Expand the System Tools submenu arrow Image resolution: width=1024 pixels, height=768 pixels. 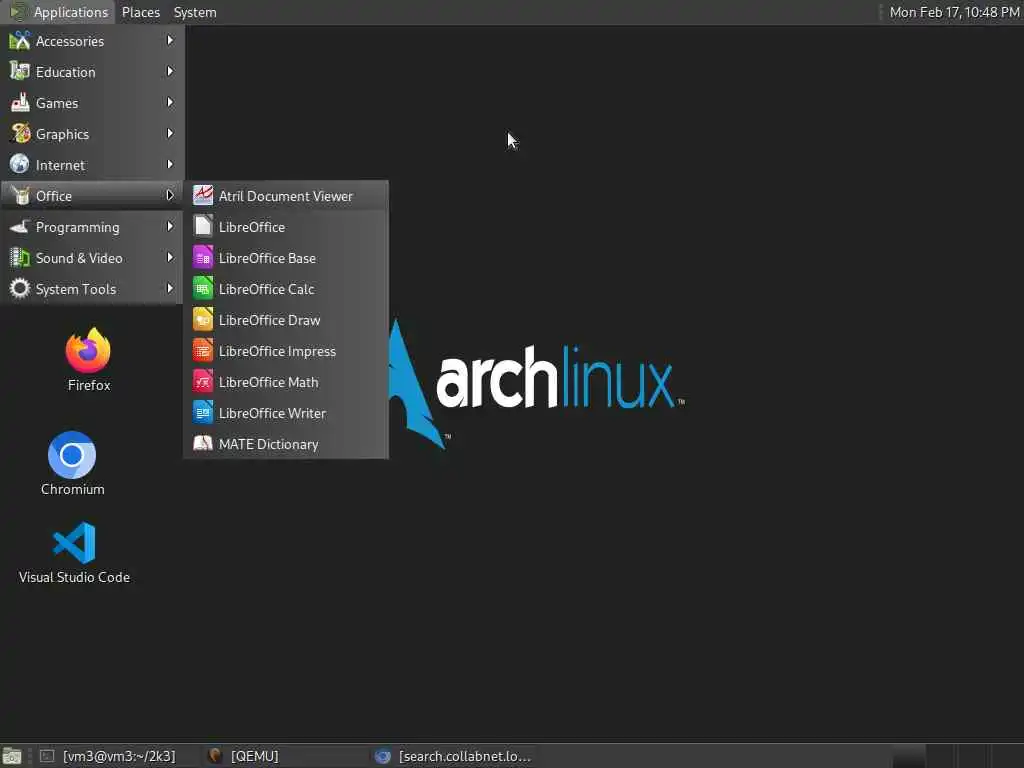[x=170, y=289]
